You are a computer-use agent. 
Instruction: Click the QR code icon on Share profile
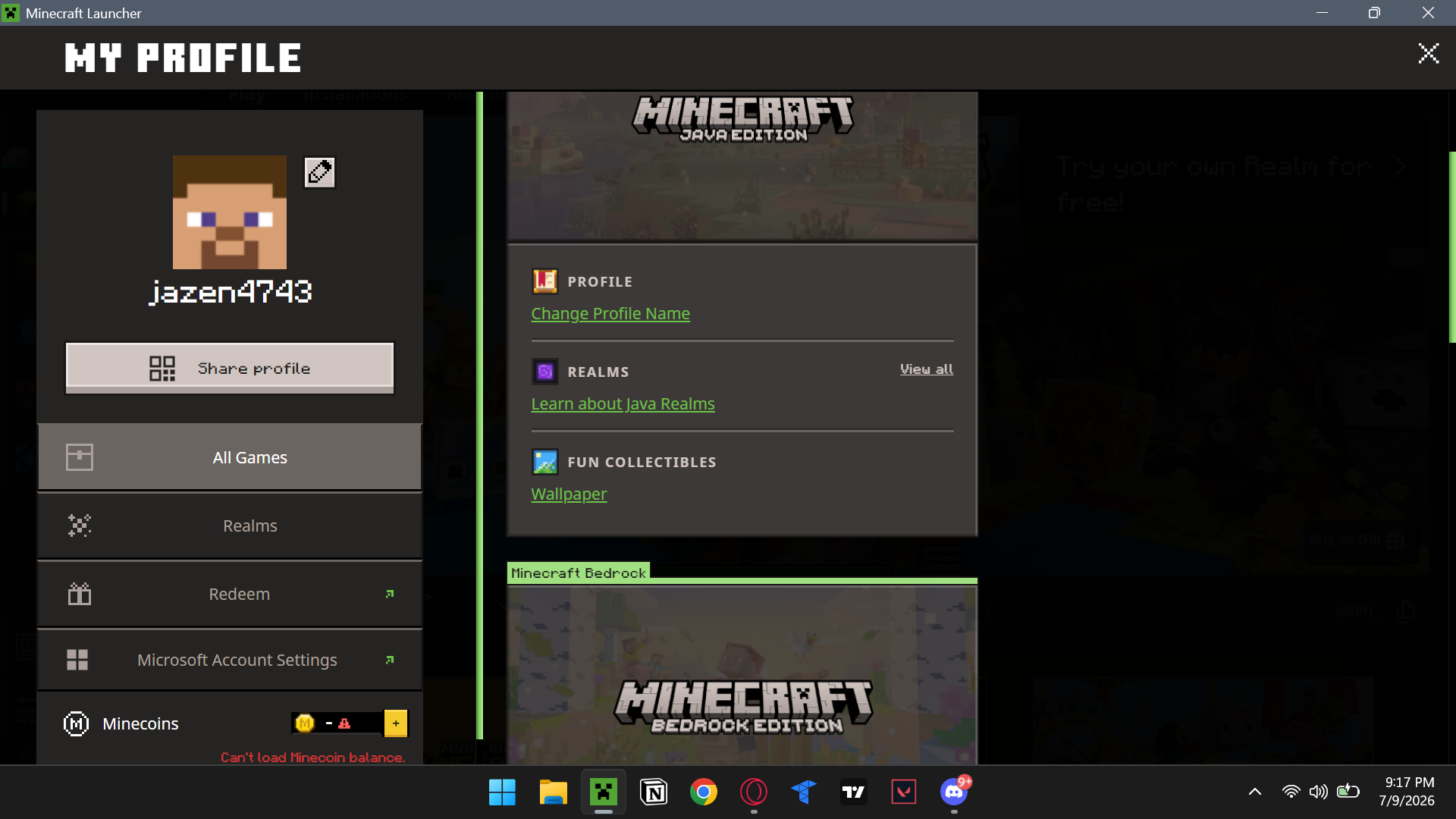(x=162, y=369)
